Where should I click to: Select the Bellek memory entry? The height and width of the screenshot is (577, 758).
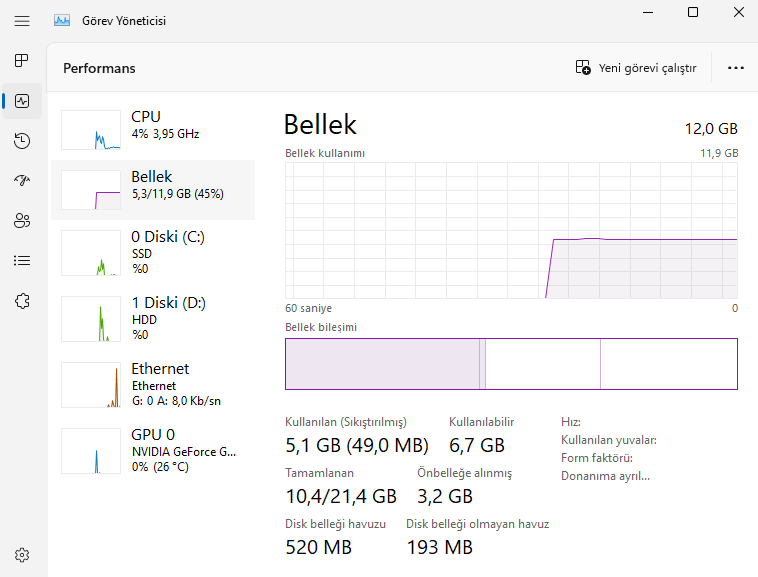click(153, 186)
